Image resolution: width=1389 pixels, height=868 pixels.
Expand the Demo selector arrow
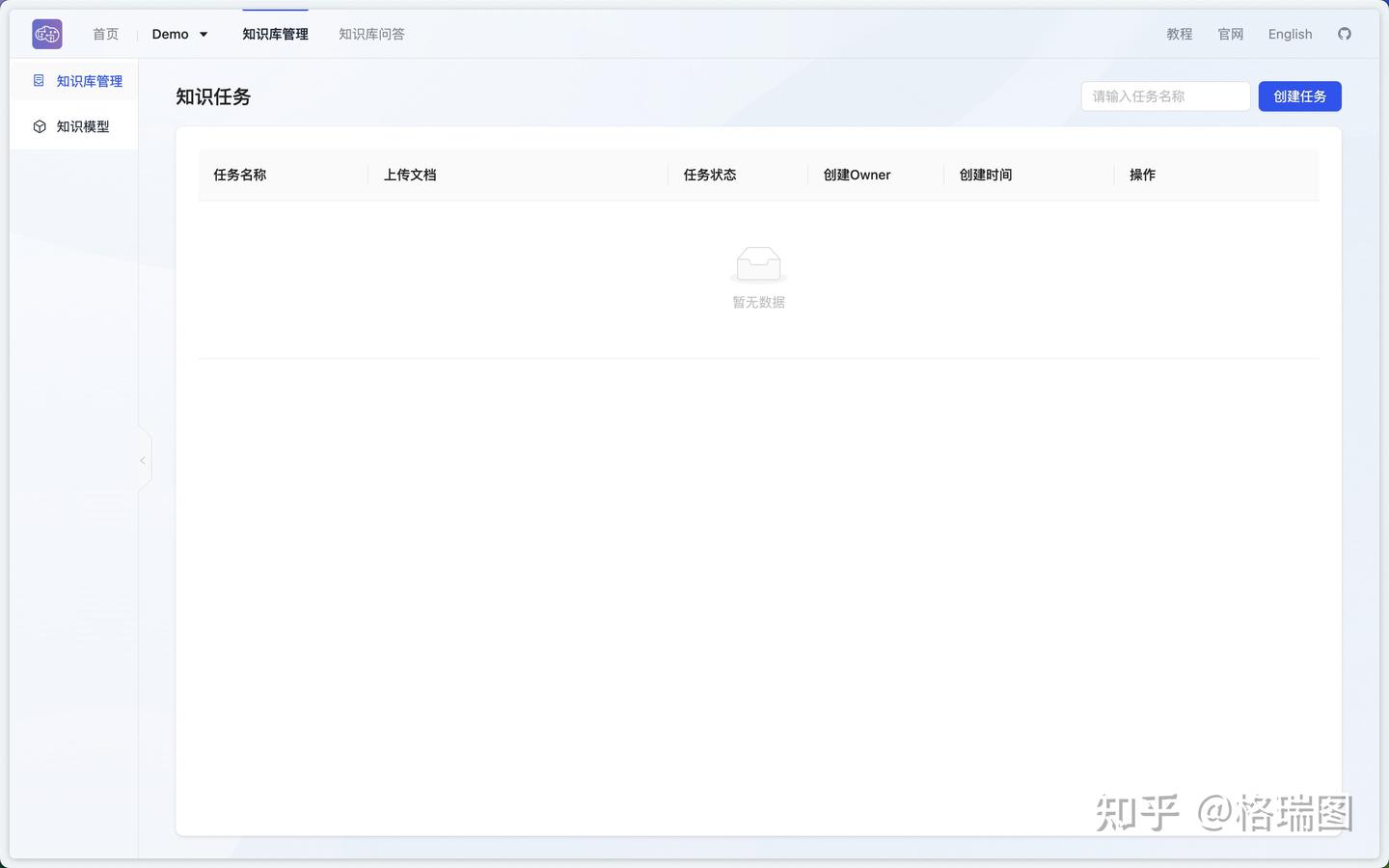[204, 35]
